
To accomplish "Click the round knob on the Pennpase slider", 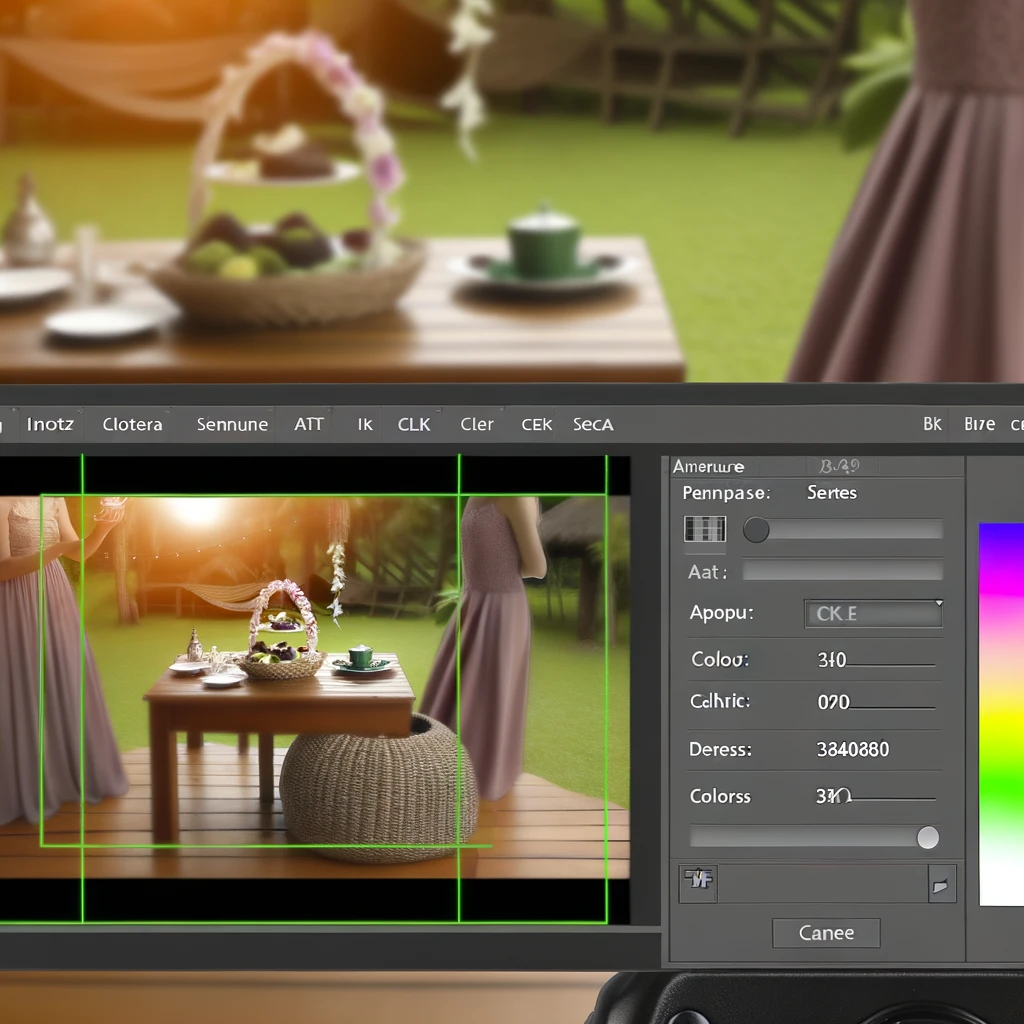I will (756, 530).
